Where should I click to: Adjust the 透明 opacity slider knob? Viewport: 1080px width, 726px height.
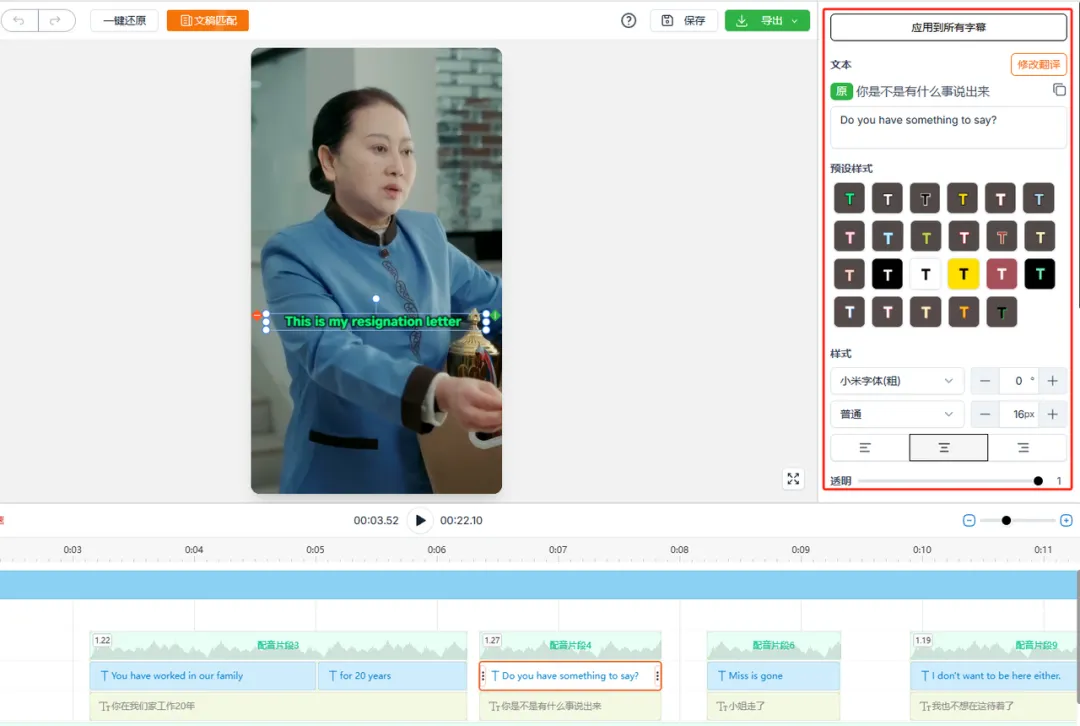click(x=1038, y=481)
